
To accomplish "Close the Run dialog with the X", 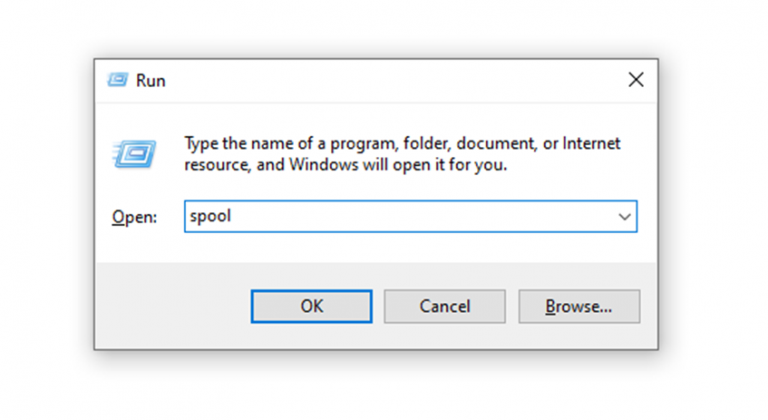I will coord(635,80).
